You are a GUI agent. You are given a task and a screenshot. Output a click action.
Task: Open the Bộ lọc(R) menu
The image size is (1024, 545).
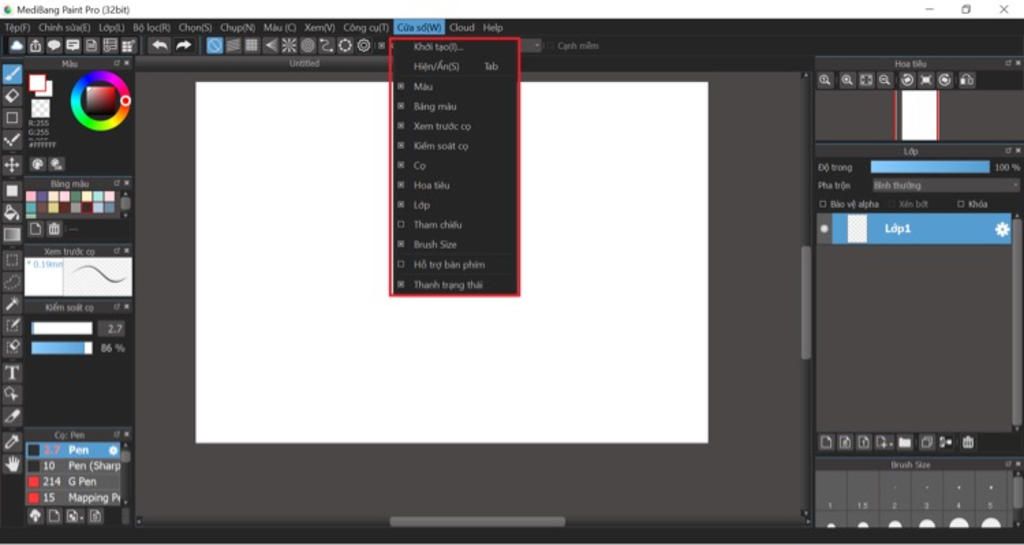click(152, 27)
